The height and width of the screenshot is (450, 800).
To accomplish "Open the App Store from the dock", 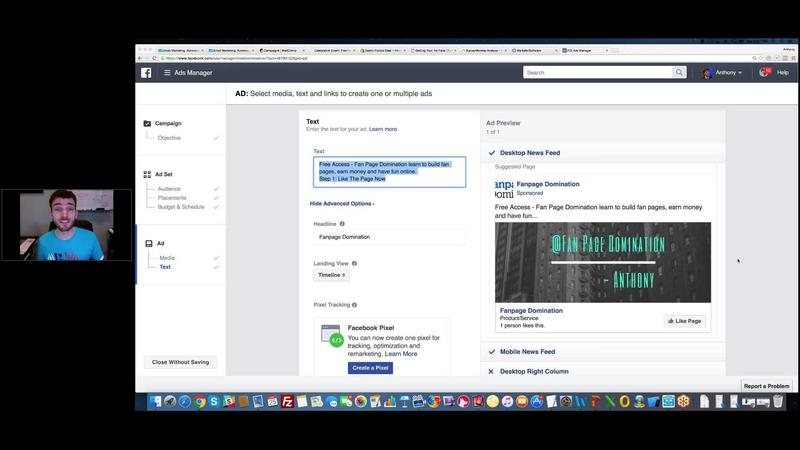I will click(537, 402).
